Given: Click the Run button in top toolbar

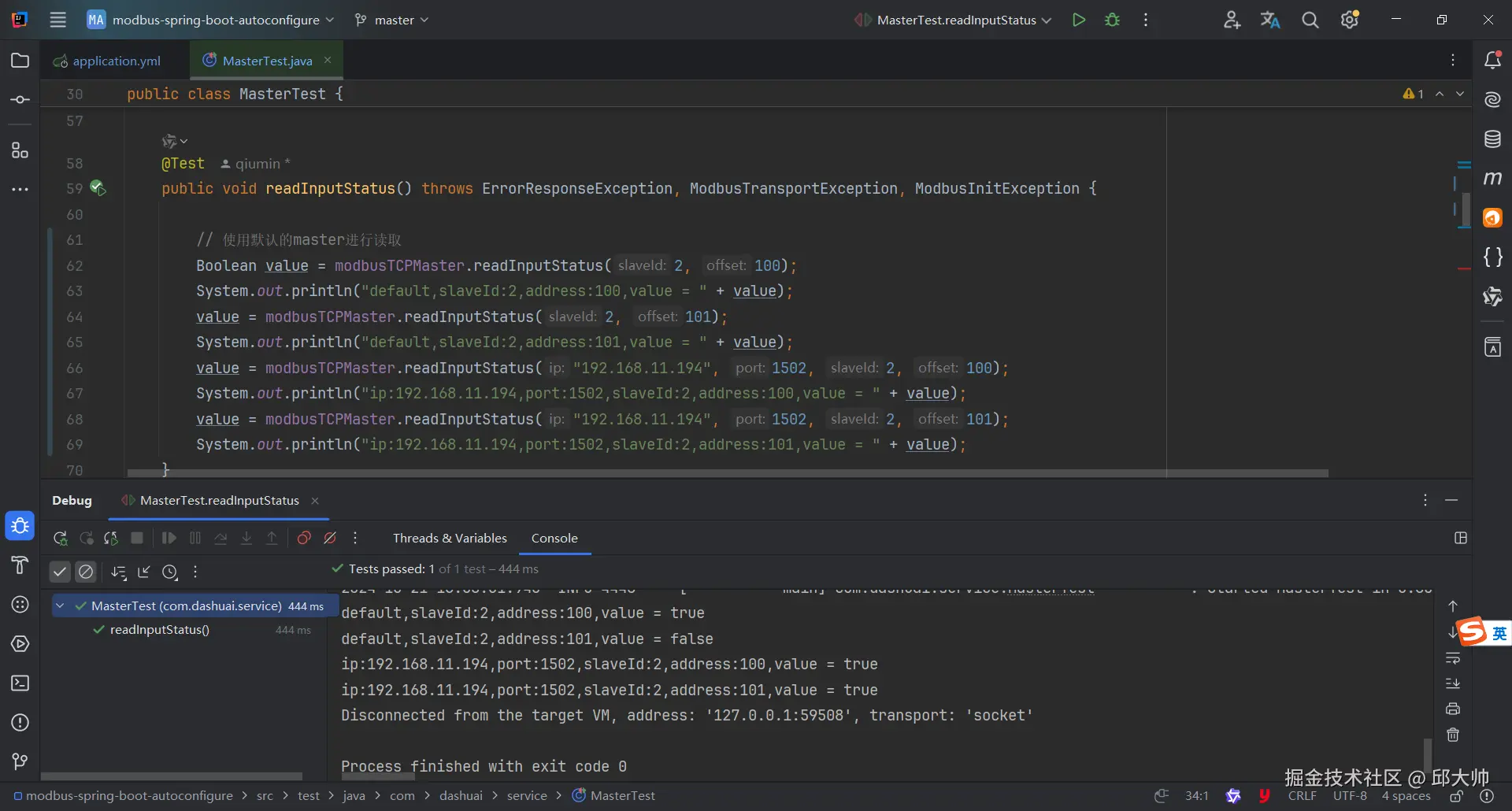Looking at the screenshot, I should click(x=1078, y=20).
